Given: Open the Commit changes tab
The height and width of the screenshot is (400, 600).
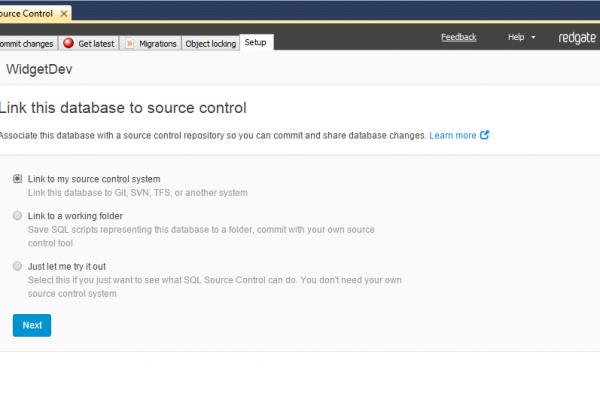Looking at the screenshot, I should click(x=28, y=44).
